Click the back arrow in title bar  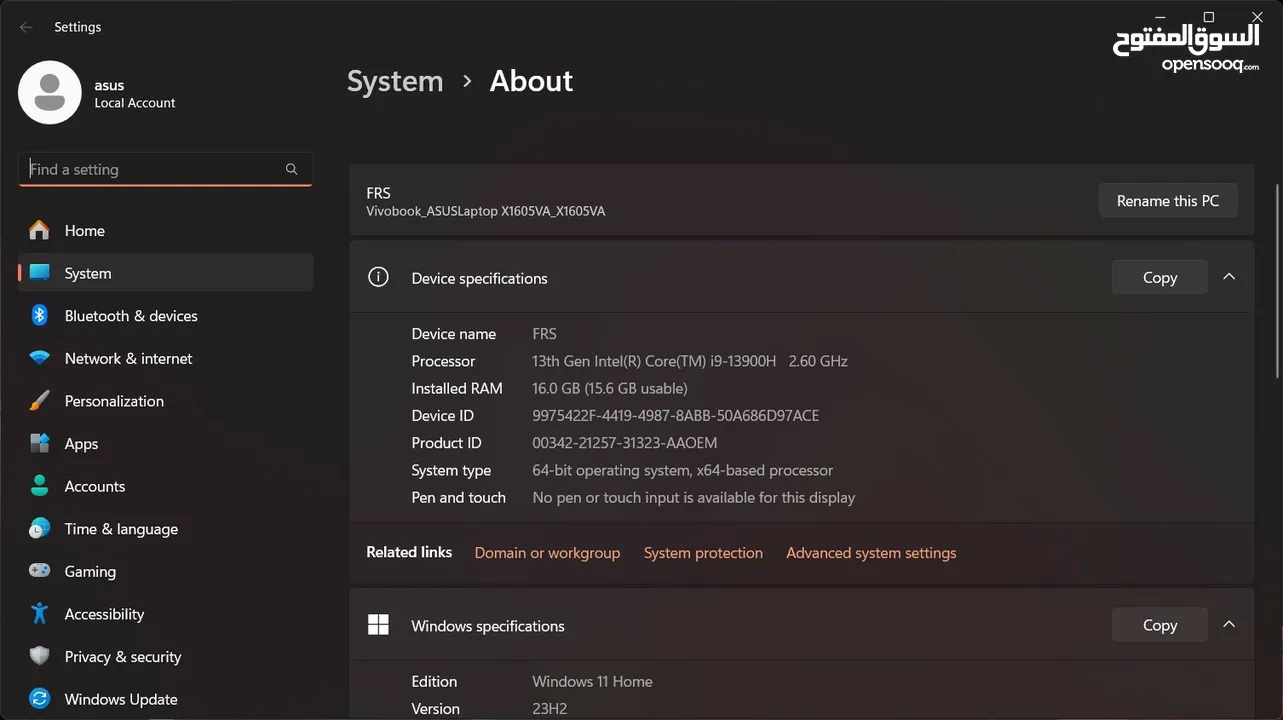click(26, 27)
